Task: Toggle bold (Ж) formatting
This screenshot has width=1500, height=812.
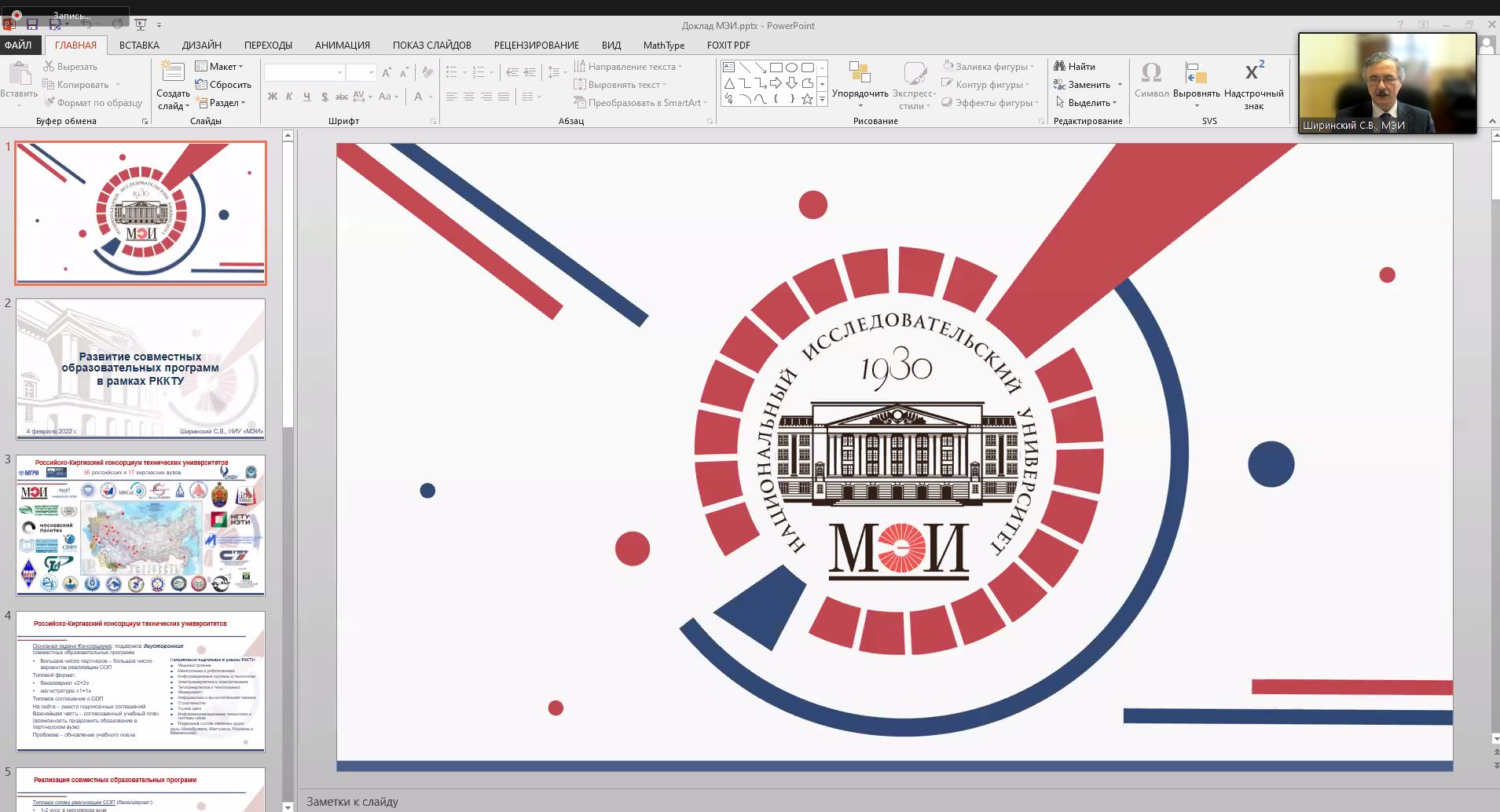Action: coord(273,97)
